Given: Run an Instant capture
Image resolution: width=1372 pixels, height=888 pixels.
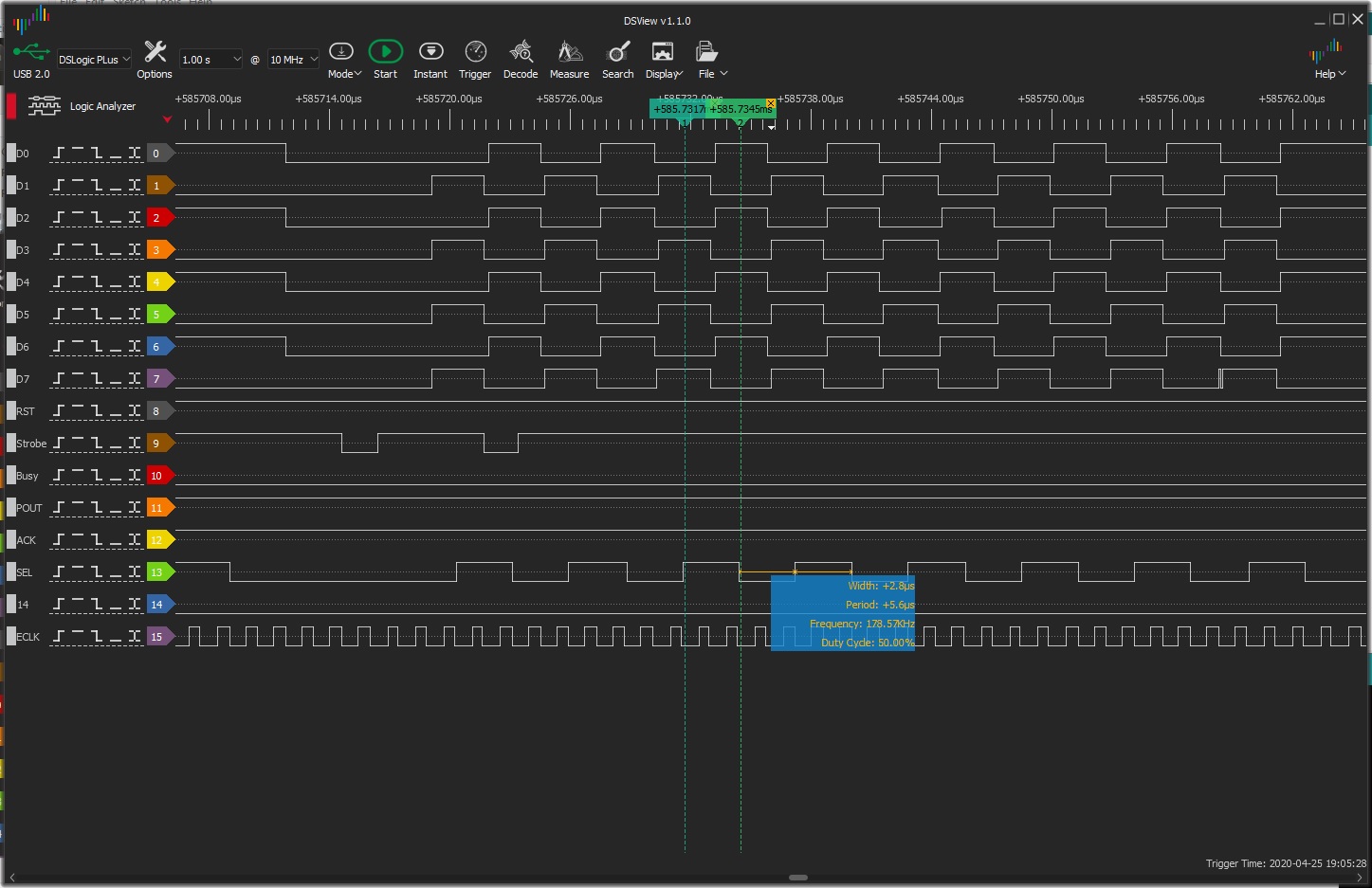Looking at the screenshot, I should (x=430, y=59).
